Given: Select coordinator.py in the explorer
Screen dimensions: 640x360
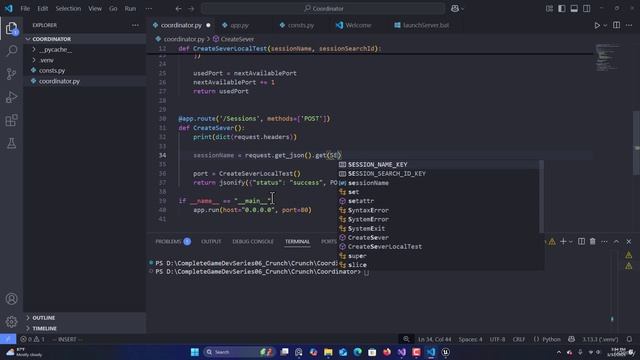Looking at the screenshot, I should 59,81.
